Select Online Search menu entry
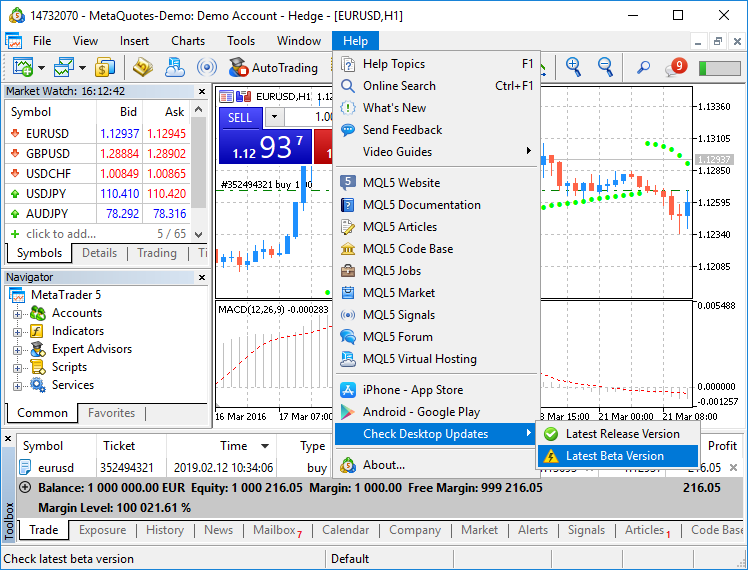 [437, 86]
